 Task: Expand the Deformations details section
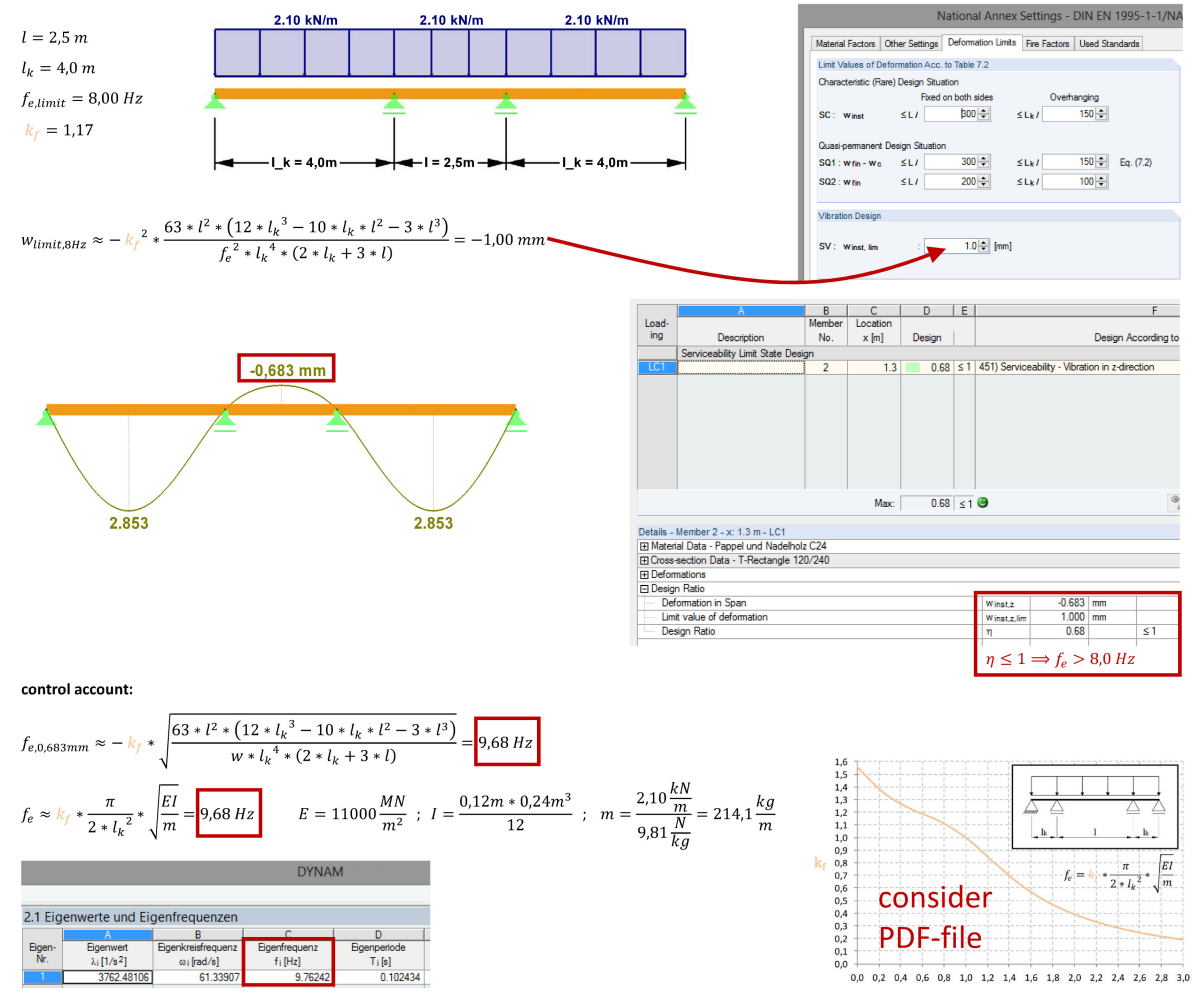pyautogui.click(x=645, y=574)
